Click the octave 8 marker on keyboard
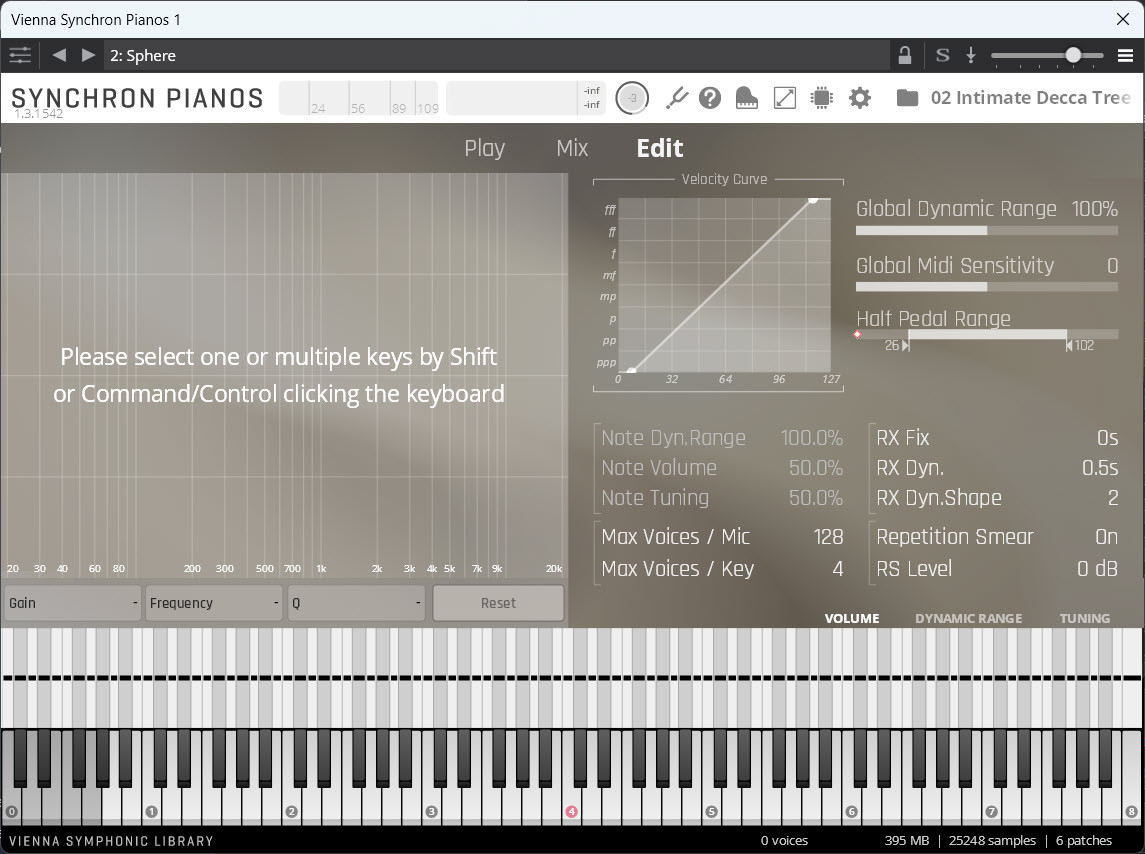Screen dimensions: 1145x854 coord(1131,812)
